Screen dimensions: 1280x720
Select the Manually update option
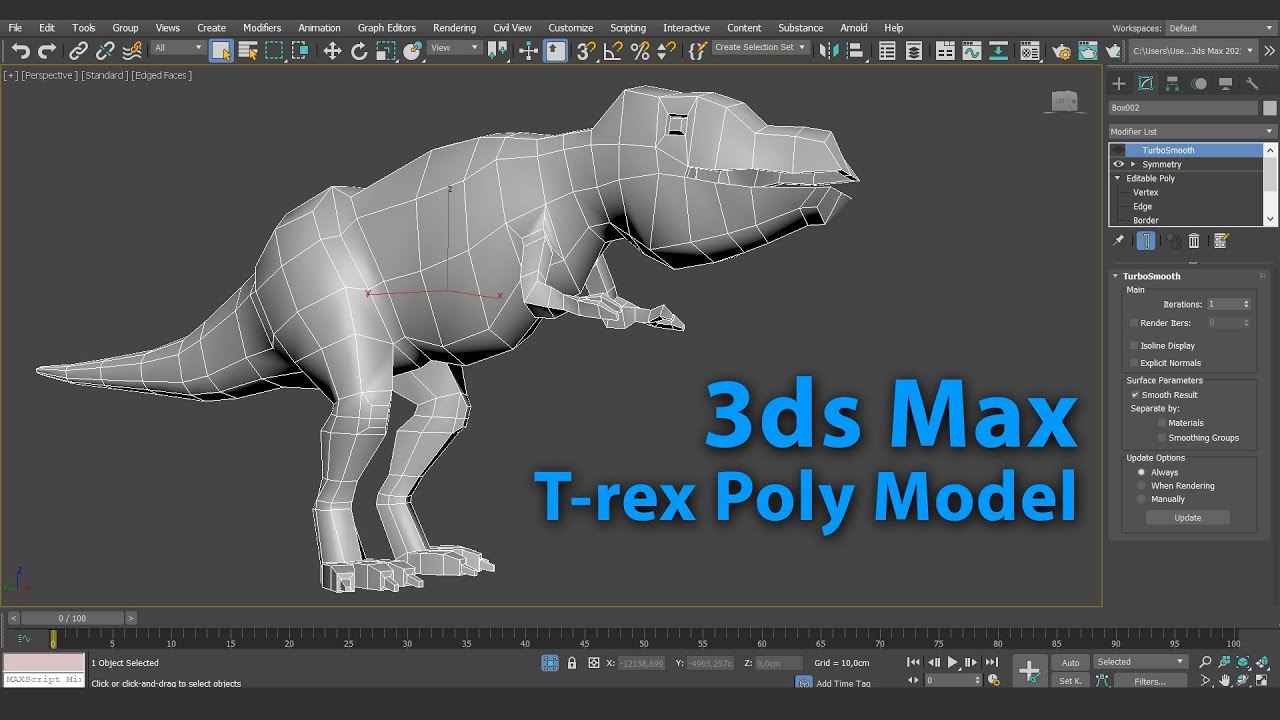pyautogui.click(x=1141, y=499)
